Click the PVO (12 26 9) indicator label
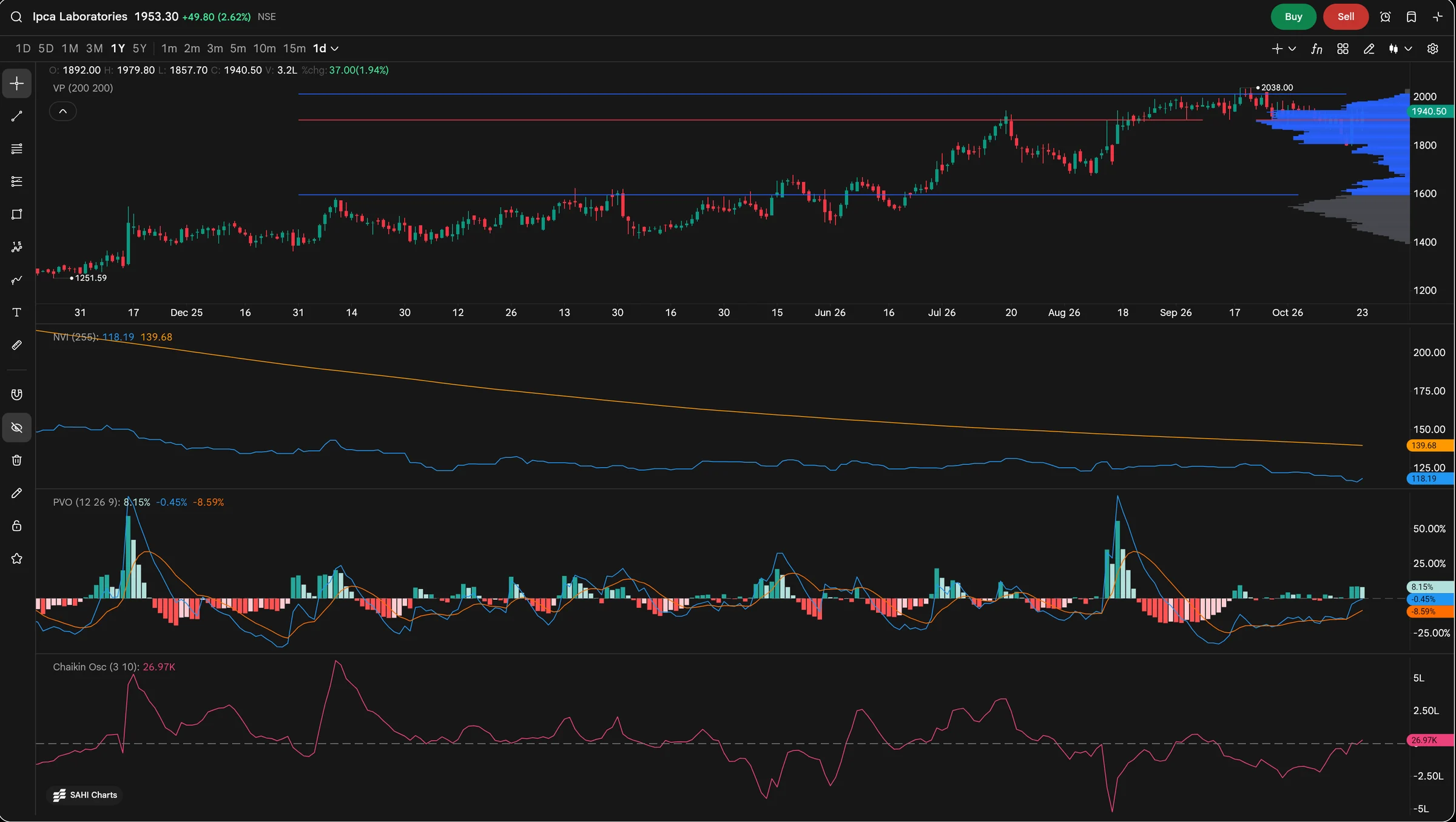The image size is (1456, 822). (86, 502)
